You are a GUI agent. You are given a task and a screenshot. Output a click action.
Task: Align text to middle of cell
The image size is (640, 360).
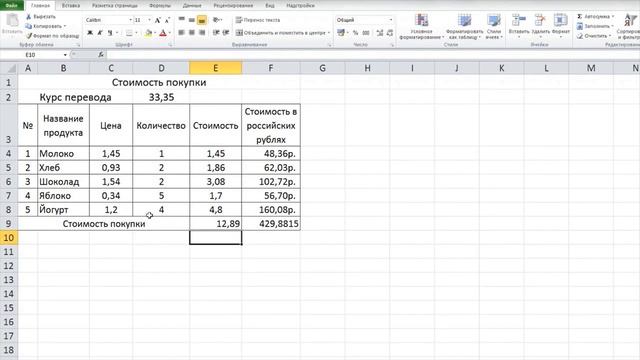(x=191, y=20)
